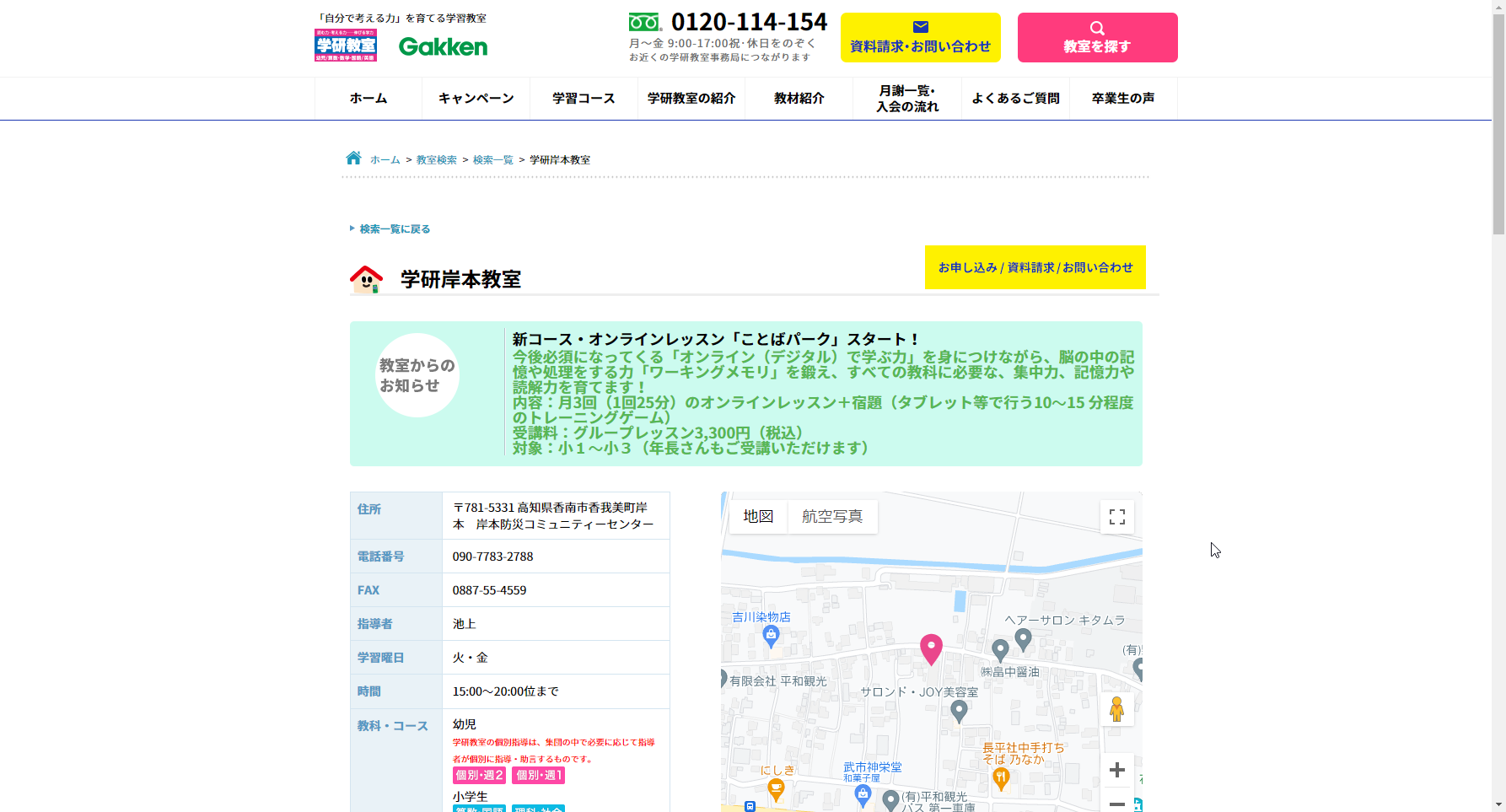
Task: Click the Gakken green logo
Action: 443,46
